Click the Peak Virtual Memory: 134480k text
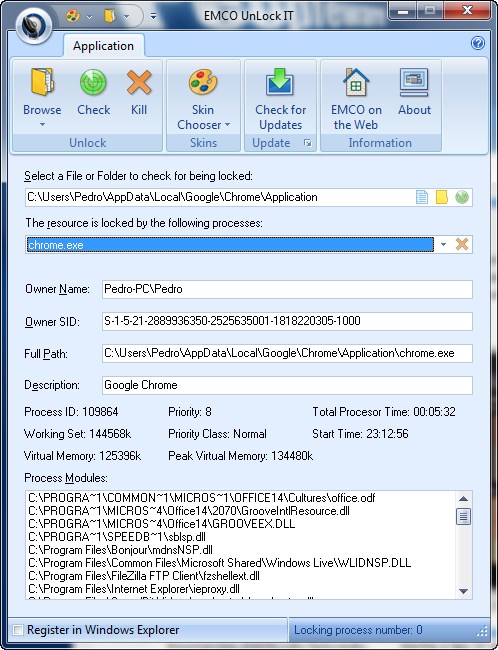Image resolution: width=498 pixels, height=650 pixels. (x=240, y=456)
